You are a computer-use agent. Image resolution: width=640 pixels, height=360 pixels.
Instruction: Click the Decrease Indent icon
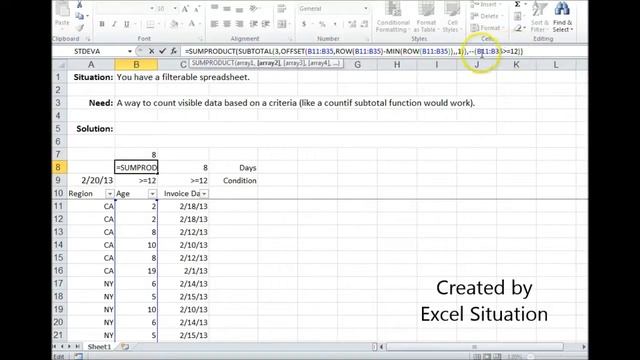tap(253, 24)
